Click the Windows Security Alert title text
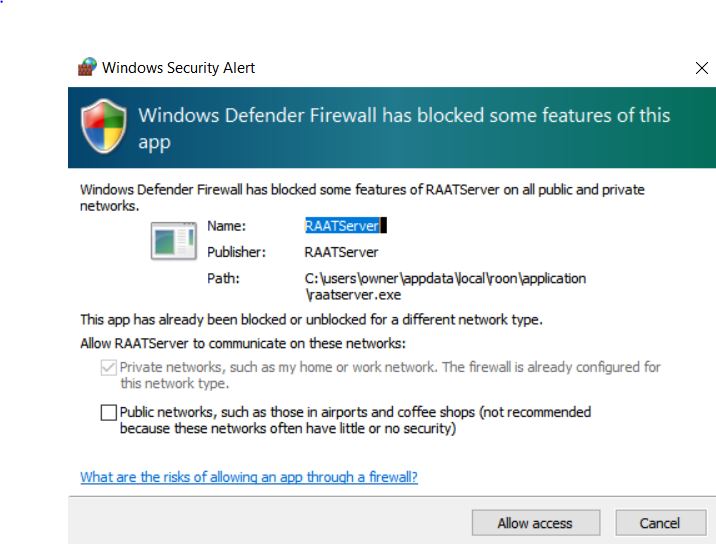The height and width of the screenshot is (544, 716). (178, 68)
